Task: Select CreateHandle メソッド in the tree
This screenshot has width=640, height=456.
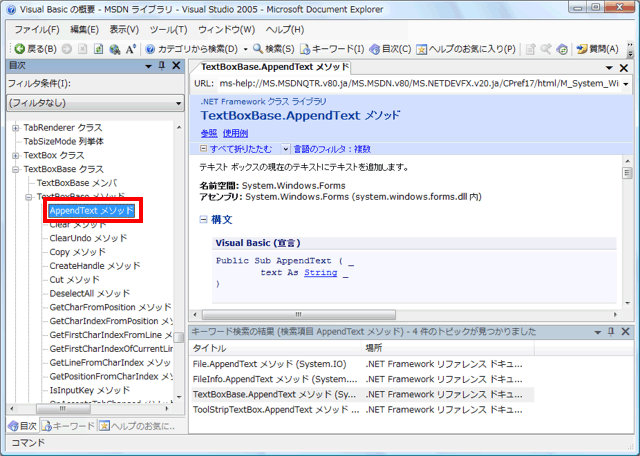Action: coord(95,266)
